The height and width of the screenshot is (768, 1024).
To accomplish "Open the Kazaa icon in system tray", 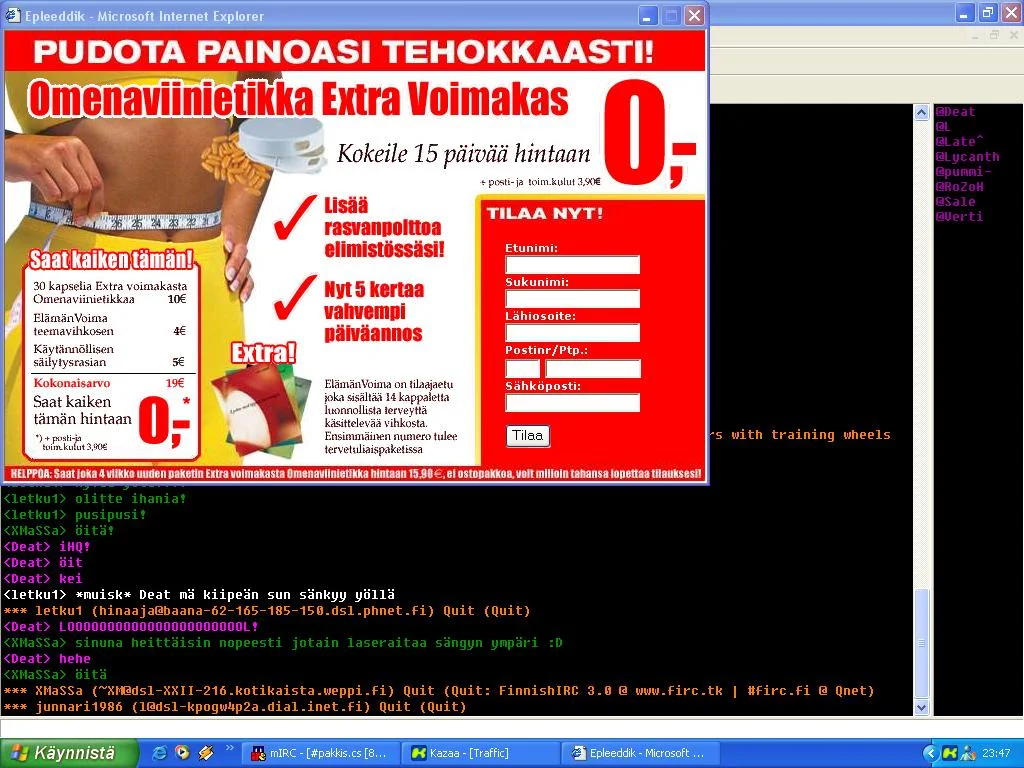I will [x=950, y=753].
